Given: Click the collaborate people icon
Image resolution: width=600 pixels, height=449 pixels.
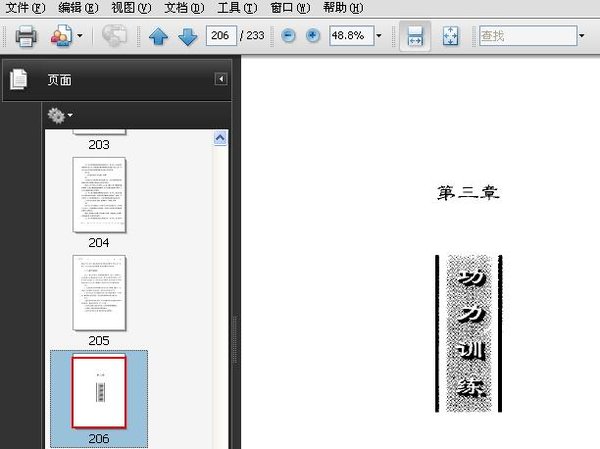Looking at the screenshot, I should point(61,36).
